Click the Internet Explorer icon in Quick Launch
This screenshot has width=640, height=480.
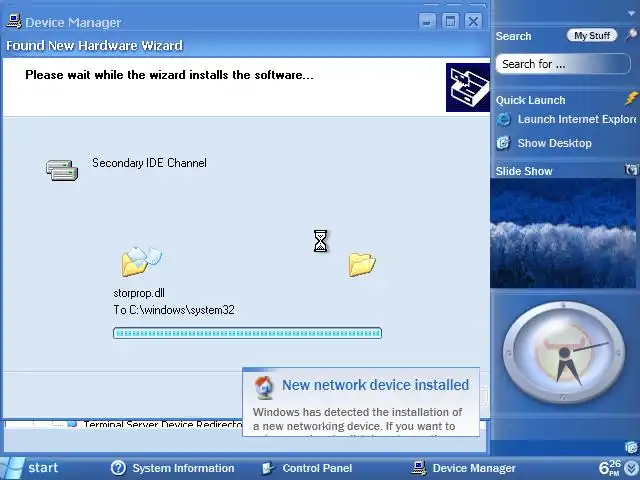tap(504, 119)
